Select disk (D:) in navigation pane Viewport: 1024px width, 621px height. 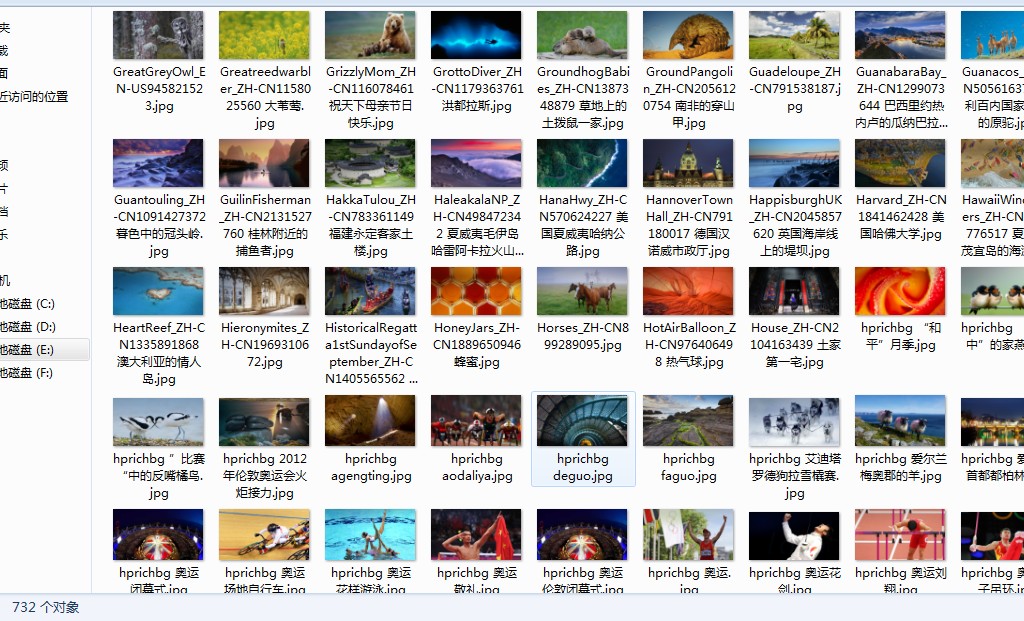coord(27,326)
